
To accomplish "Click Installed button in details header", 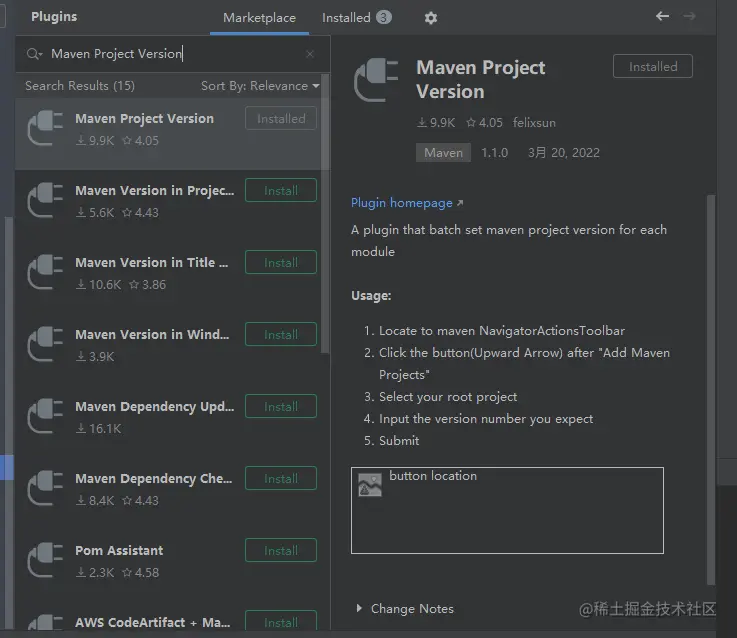I will [653, 66].
